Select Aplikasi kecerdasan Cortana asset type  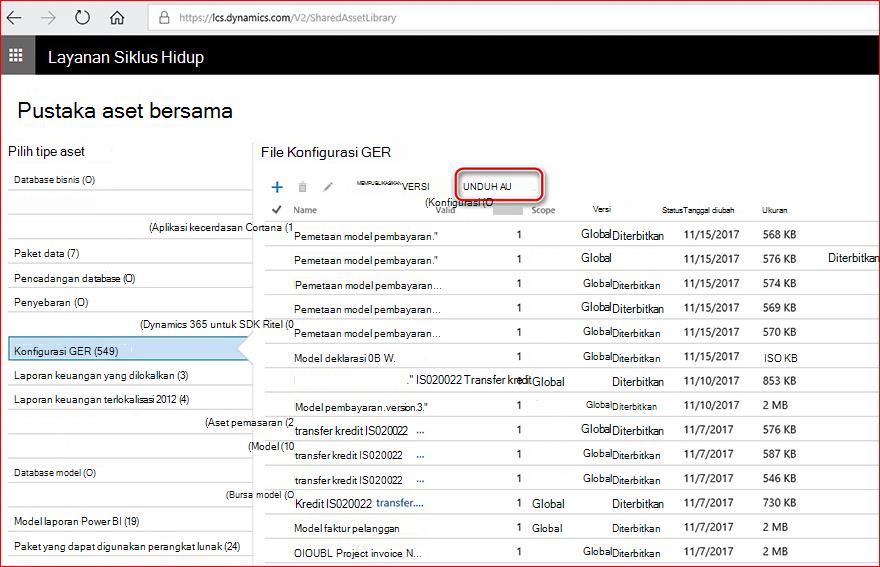click(x=221, y=227)
